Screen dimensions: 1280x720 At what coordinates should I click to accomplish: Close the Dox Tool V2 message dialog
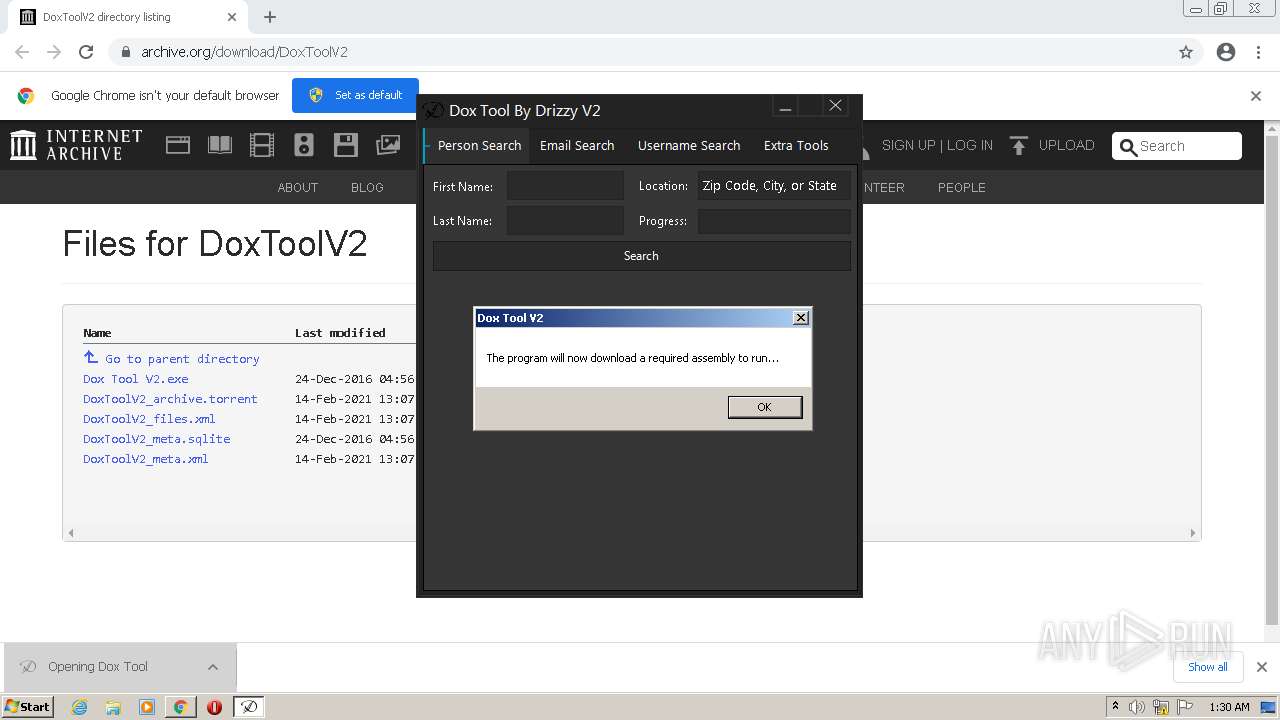point(800,318)
